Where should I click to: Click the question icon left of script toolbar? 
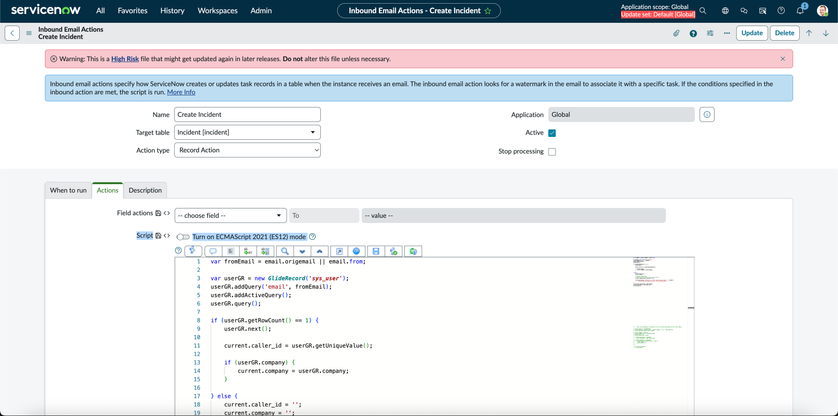point(179,250)
